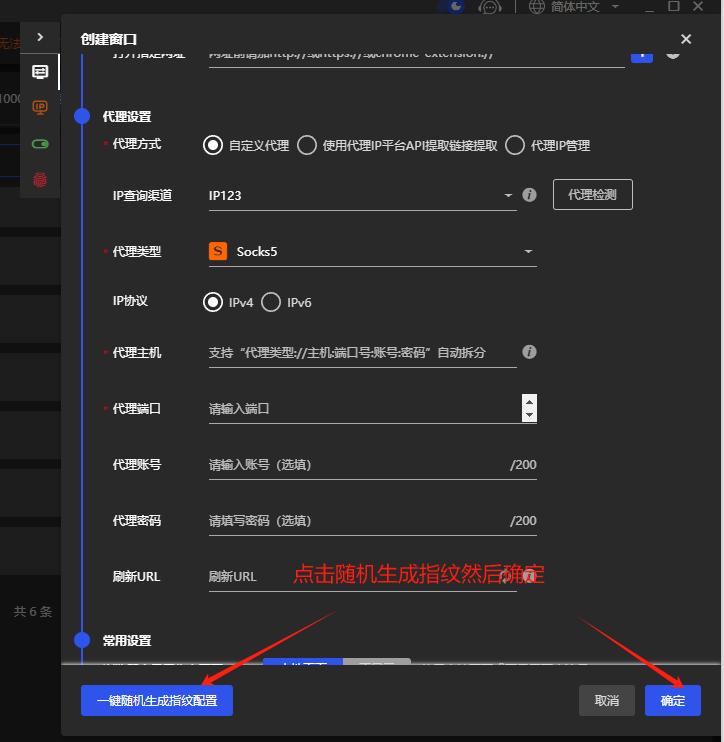Click the 常用设置 section heading
724x742 pixels.
point(127,640)
